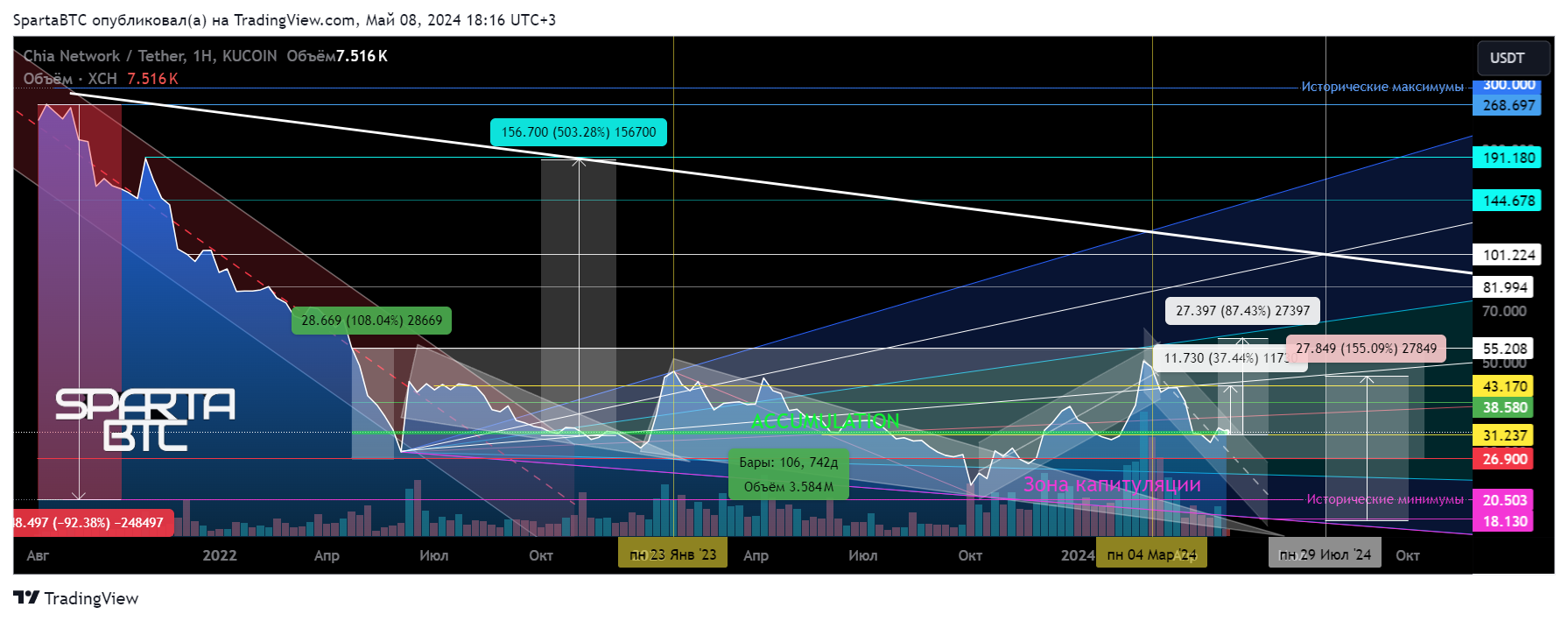
Task: Select the Бары: 106, 742д info box
Action: click(x=789, y=474)
